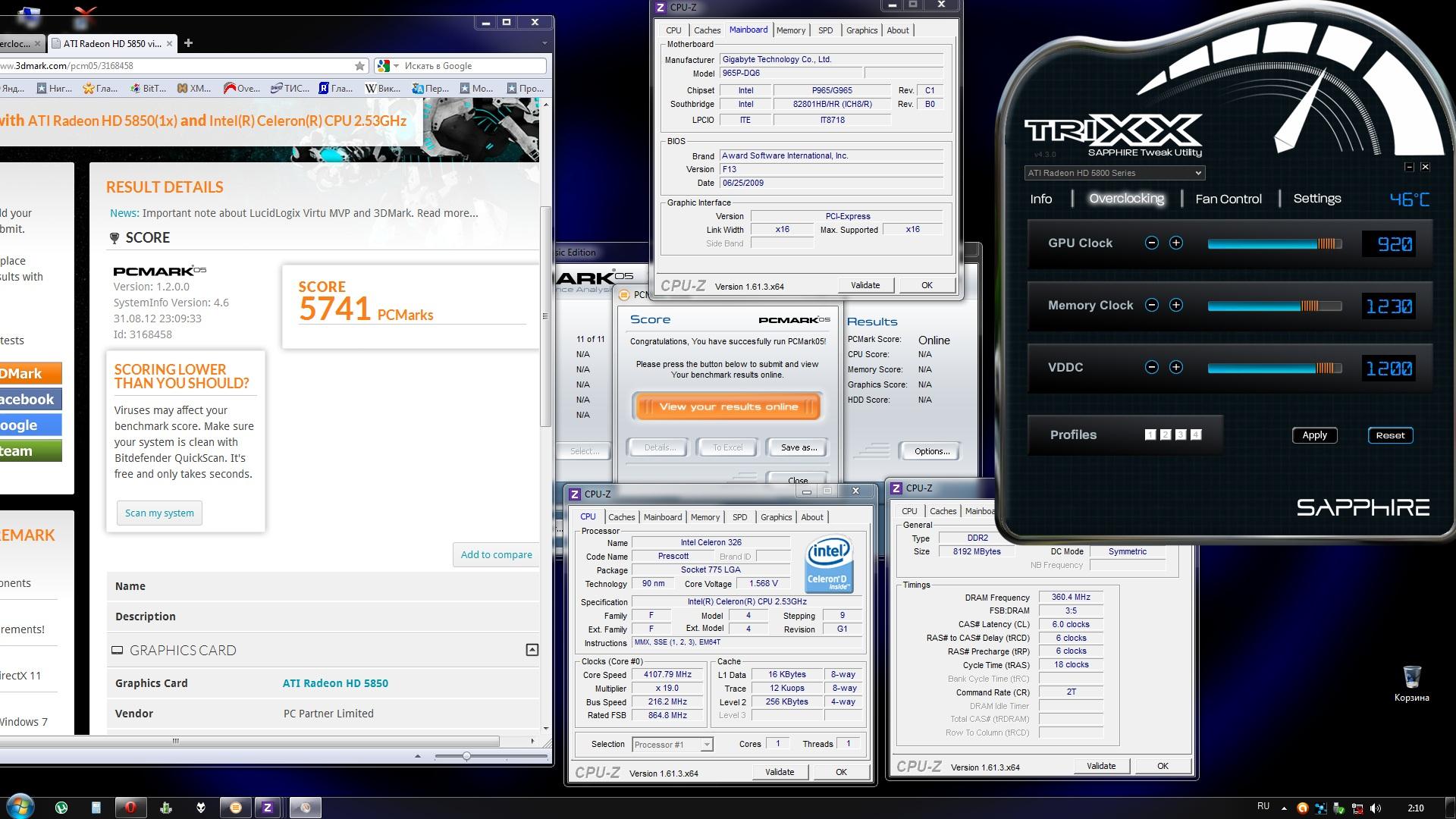
Task: Open the Wikipedia bookmark in bookmarks bar
Action: click(x=382, y=88)
